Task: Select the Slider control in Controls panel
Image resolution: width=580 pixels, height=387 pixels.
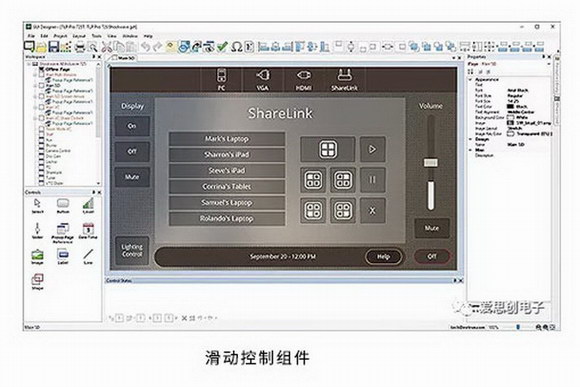Action: pos(37,230)
